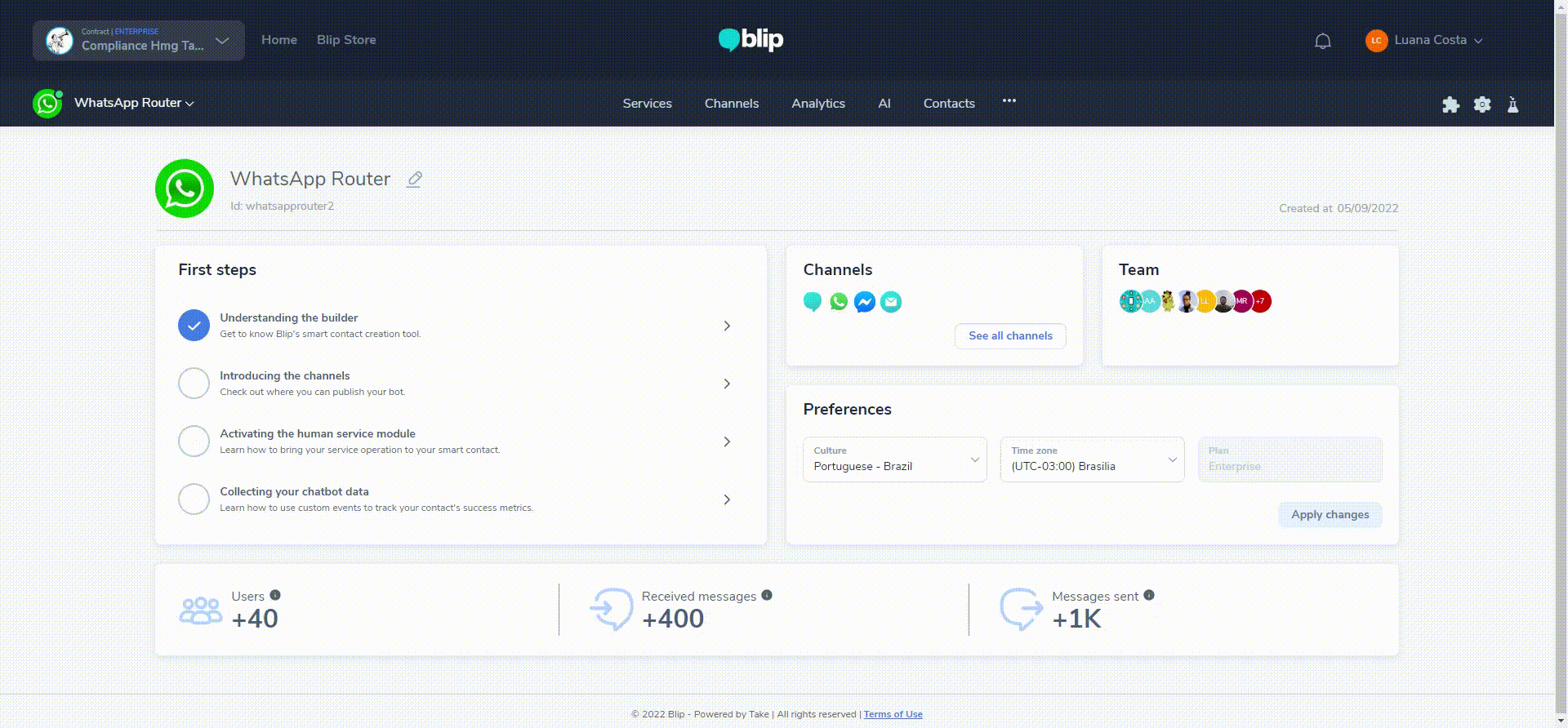Expand Activating the human service module arrow
Image resolution: width=1568 pixels, height=728 pixels.
pyautogui.click(x=727, y=442)
